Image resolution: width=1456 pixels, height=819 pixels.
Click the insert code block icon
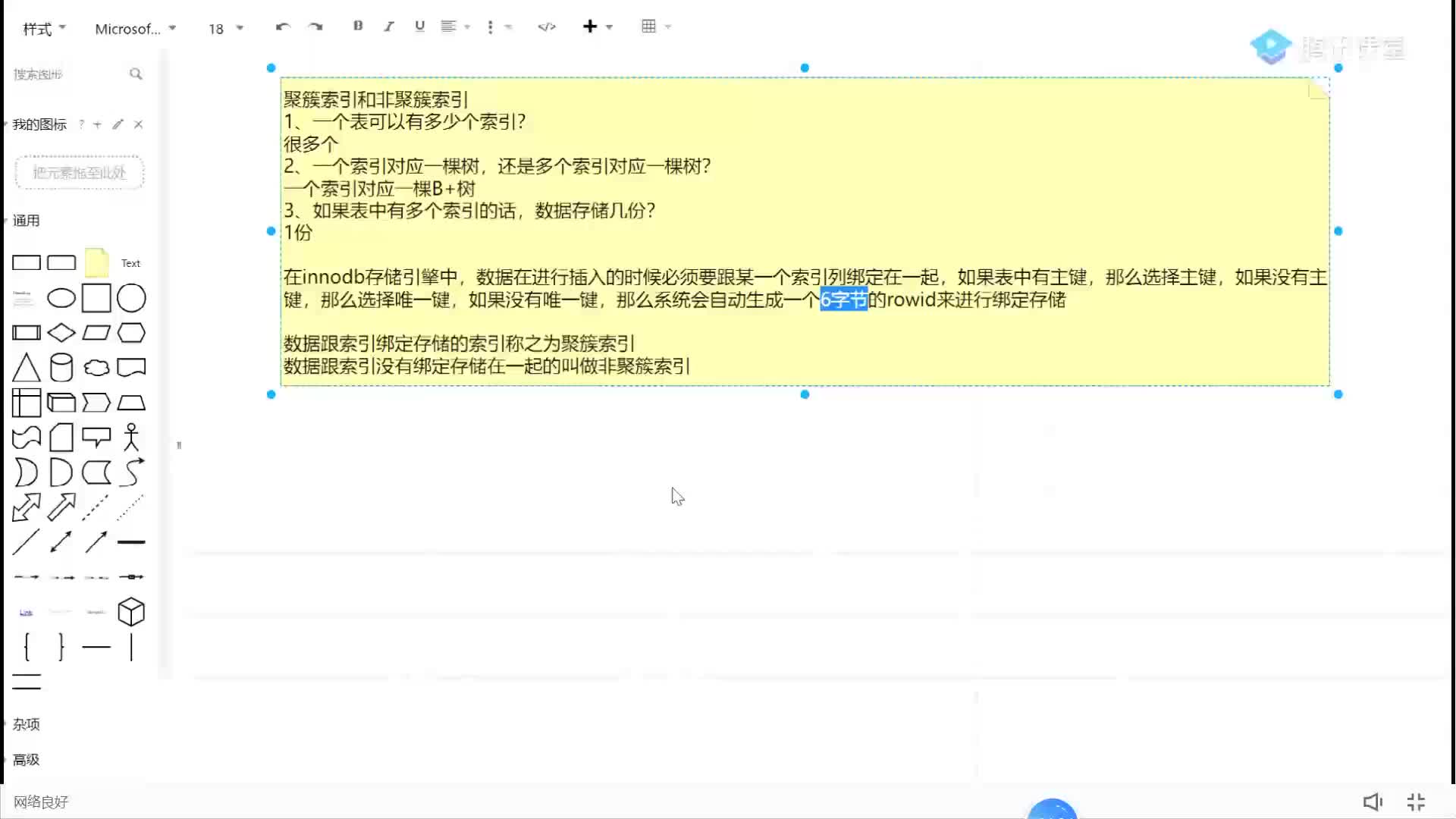tap(547, 27)
